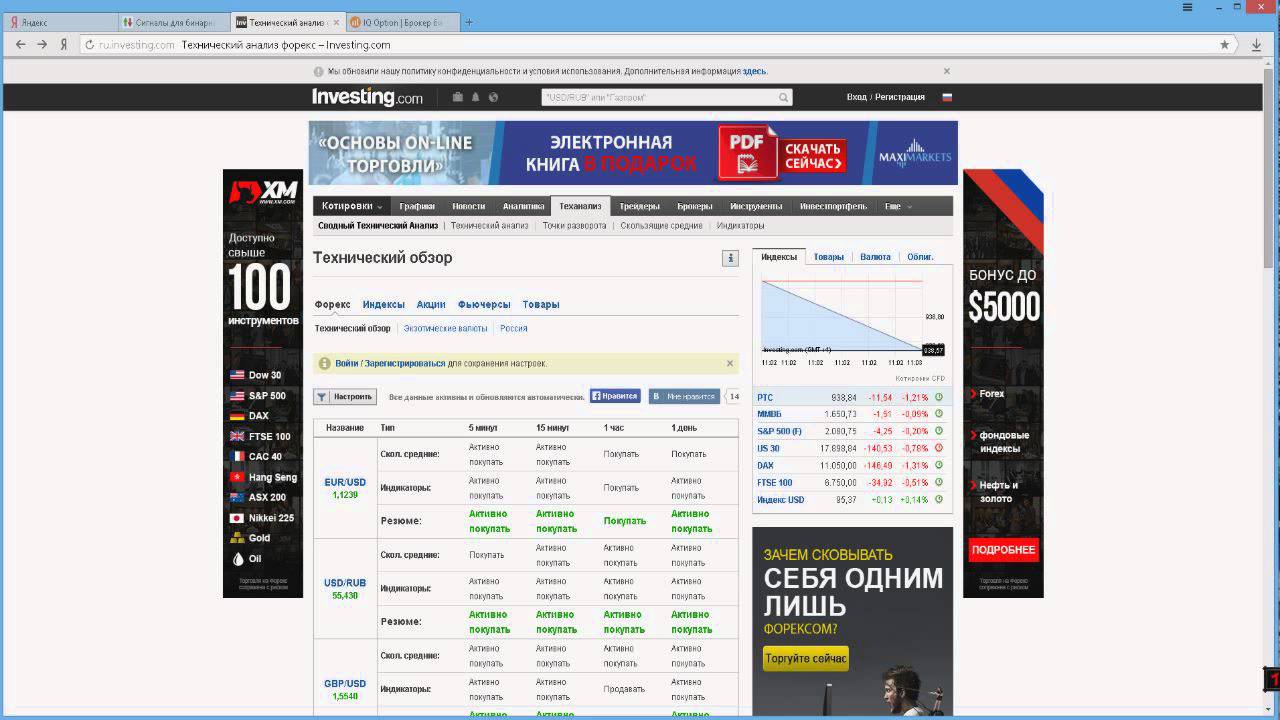Open the Индикаторы submenu link

click(x=740, y=226)
